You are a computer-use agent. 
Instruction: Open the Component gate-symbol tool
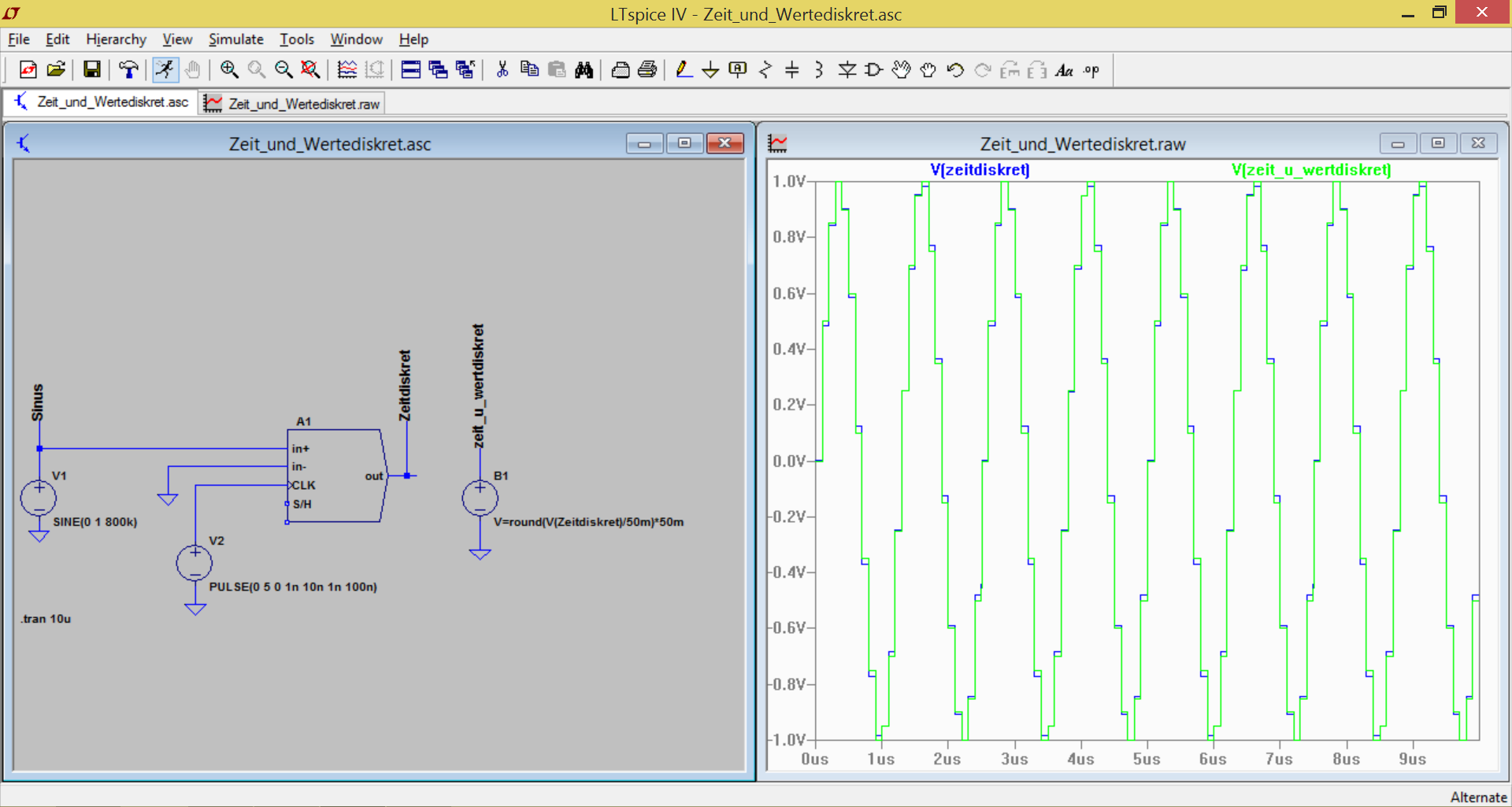pyautogui.click(x=874, y=70)
